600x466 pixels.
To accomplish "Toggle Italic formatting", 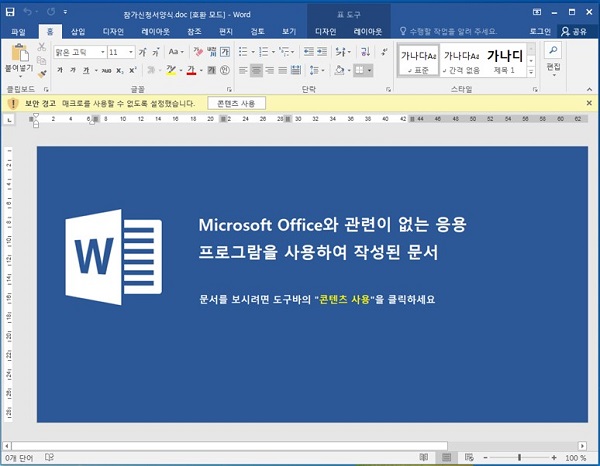I will pyautogui.click(x=73, y=70).
